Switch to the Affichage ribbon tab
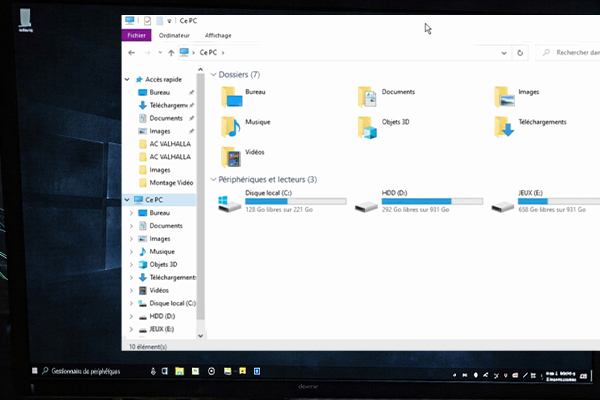600x400 pixels. pos(218,35)
